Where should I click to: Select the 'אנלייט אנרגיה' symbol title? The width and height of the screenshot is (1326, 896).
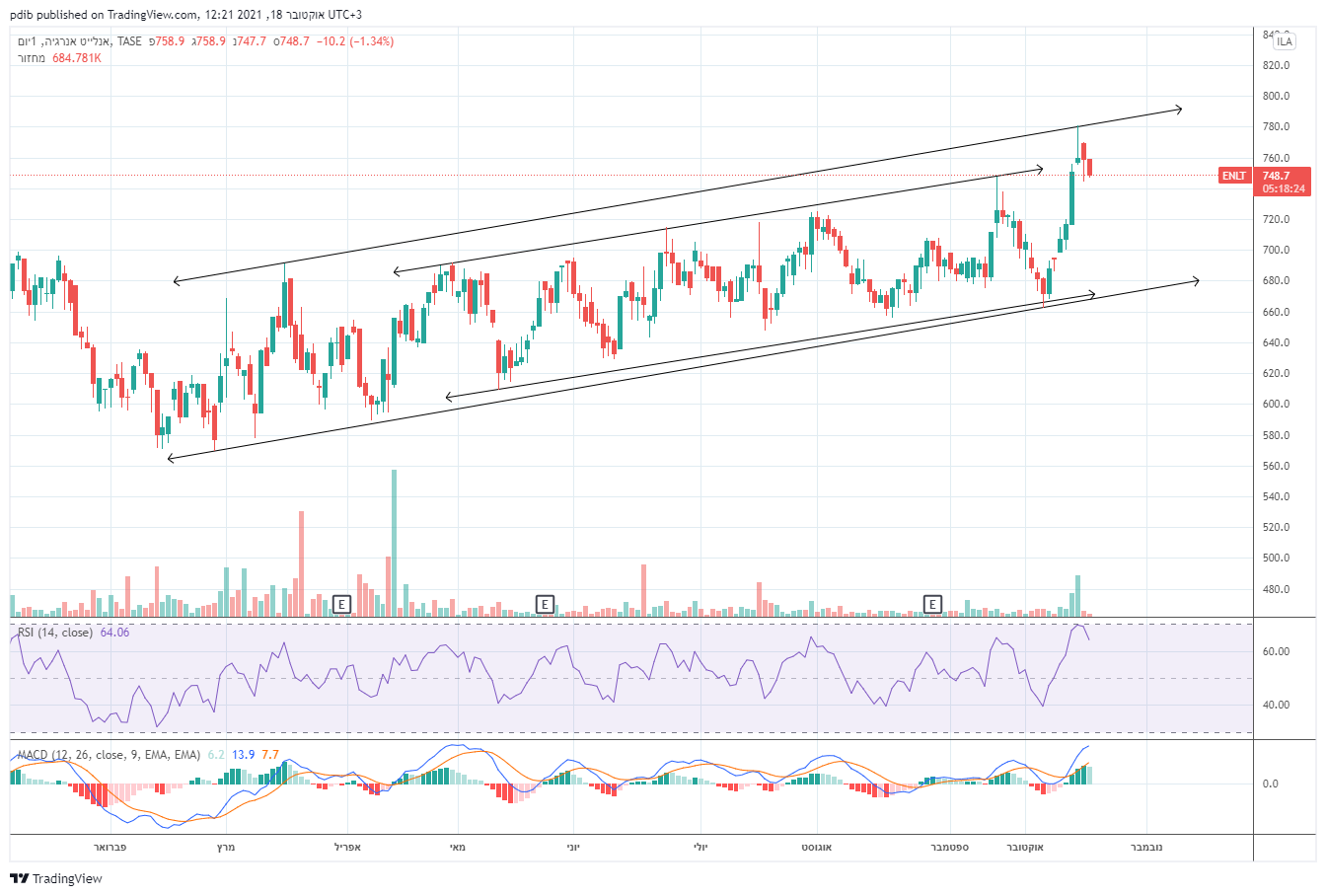(77, 41)
